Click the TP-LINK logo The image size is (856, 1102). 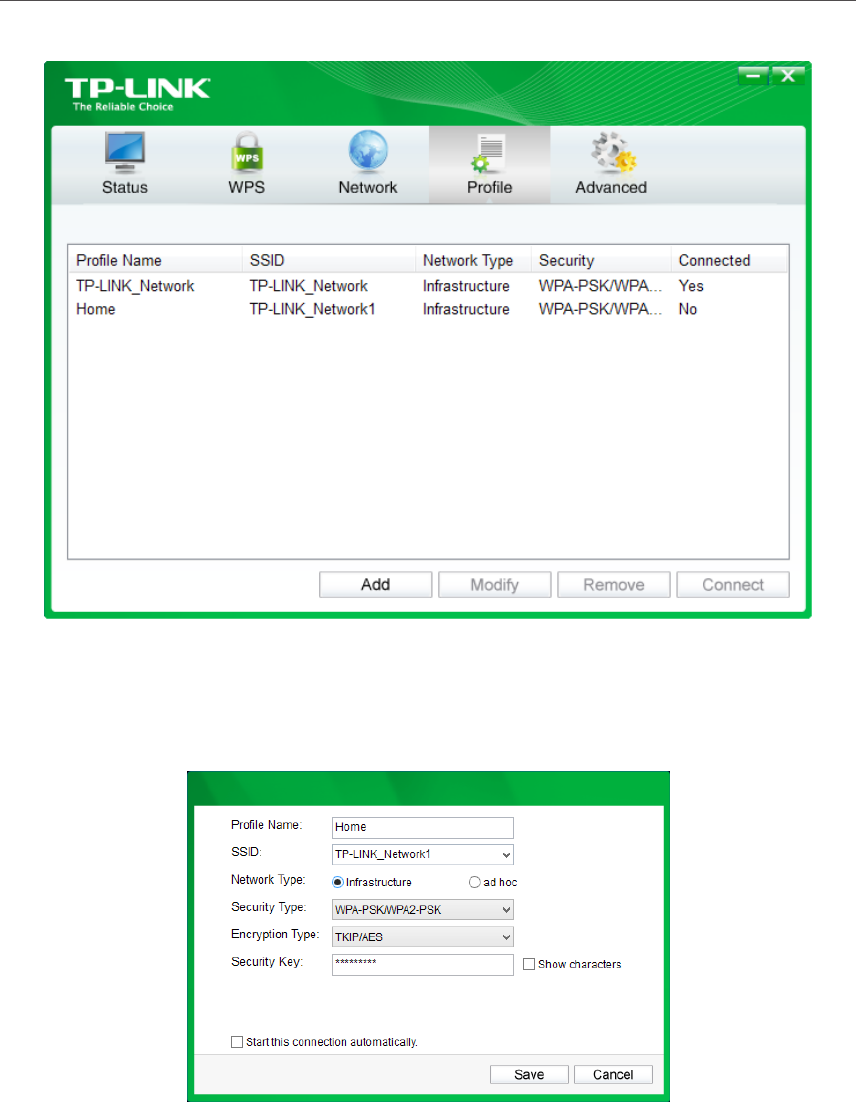click(137, 94)
